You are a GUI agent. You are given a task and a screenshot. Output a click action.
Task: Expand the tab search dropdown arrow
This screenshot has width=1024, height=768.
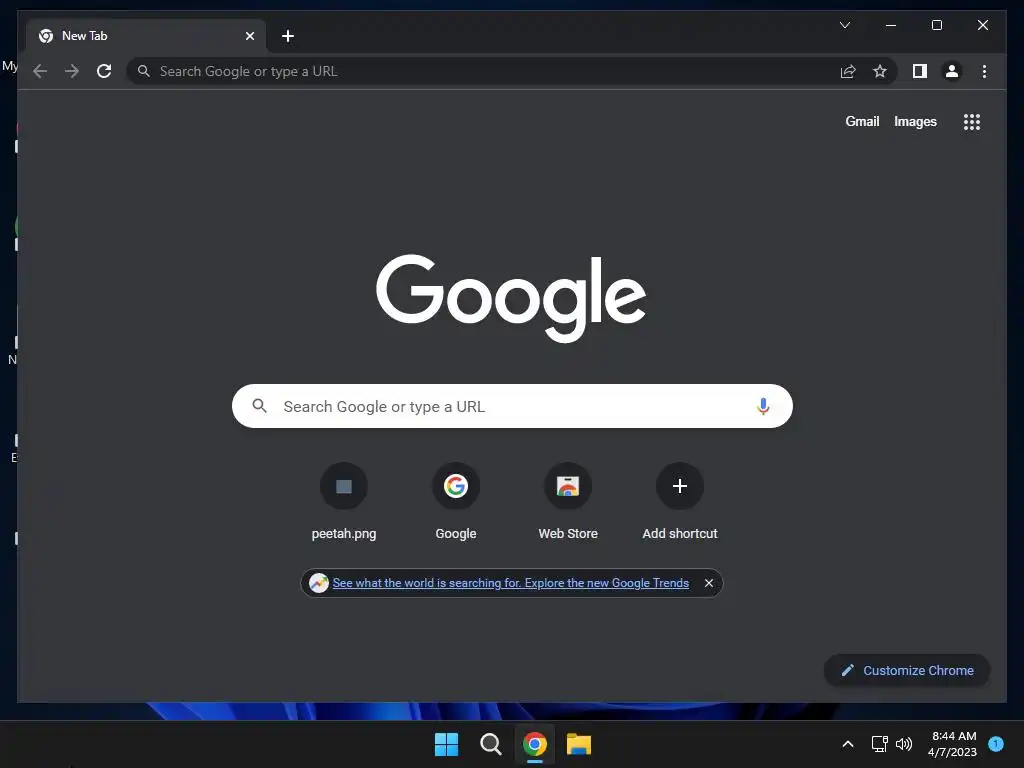pyautogui.click(x=844, y=25)
